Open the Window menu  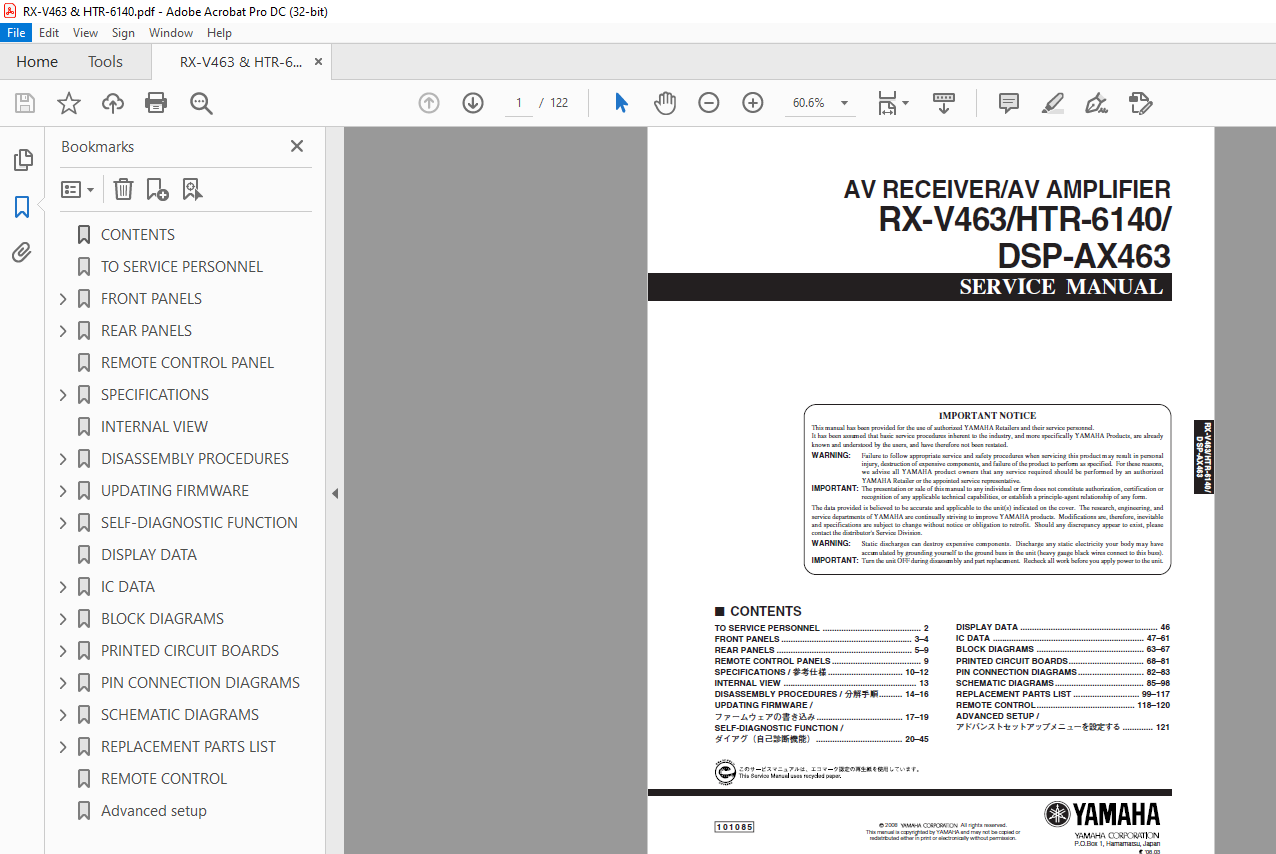click(171, 33)
